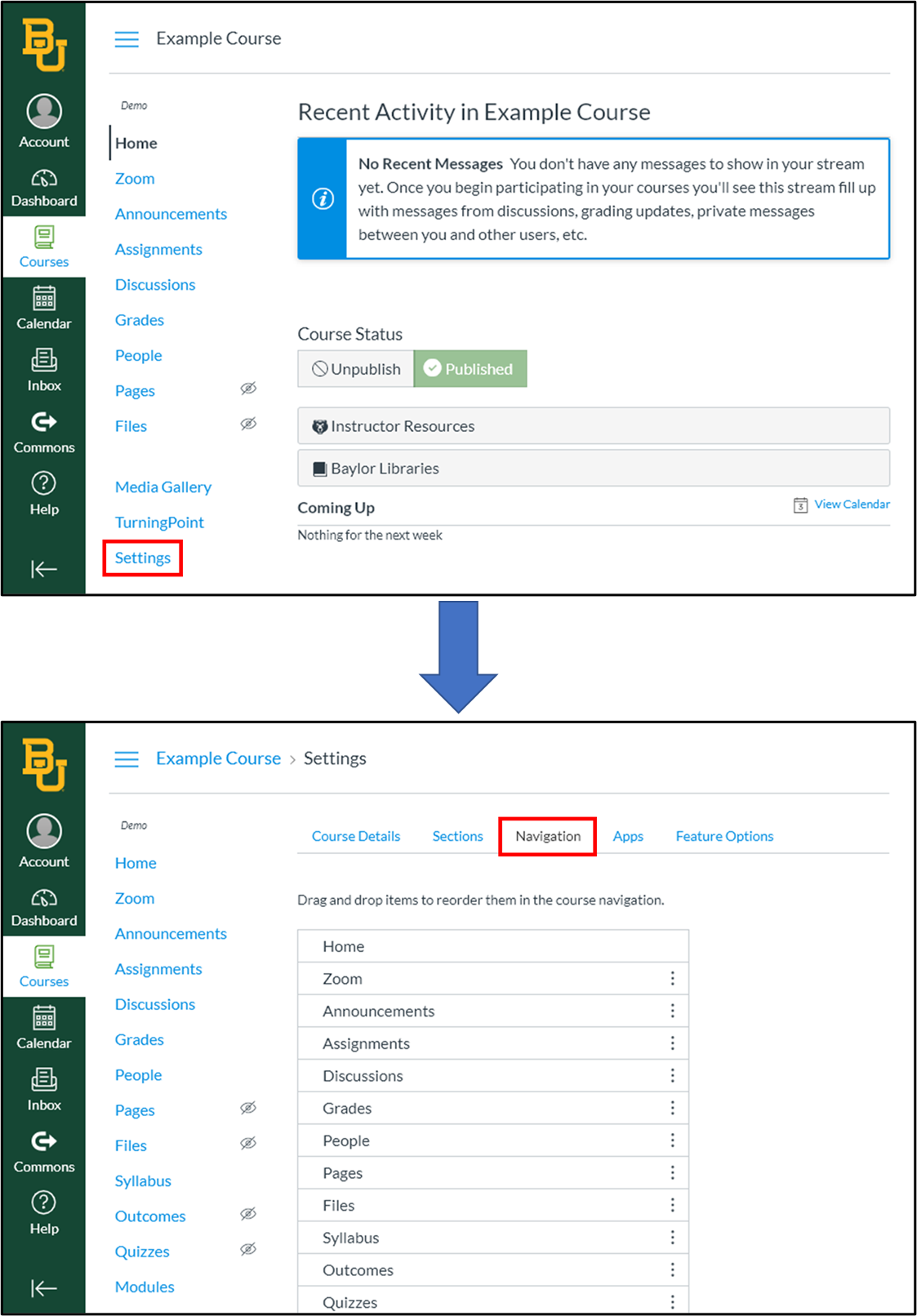This screenshot has height=1316, width=917.
Task: Switch to Course Details tab
Action: 356,836
